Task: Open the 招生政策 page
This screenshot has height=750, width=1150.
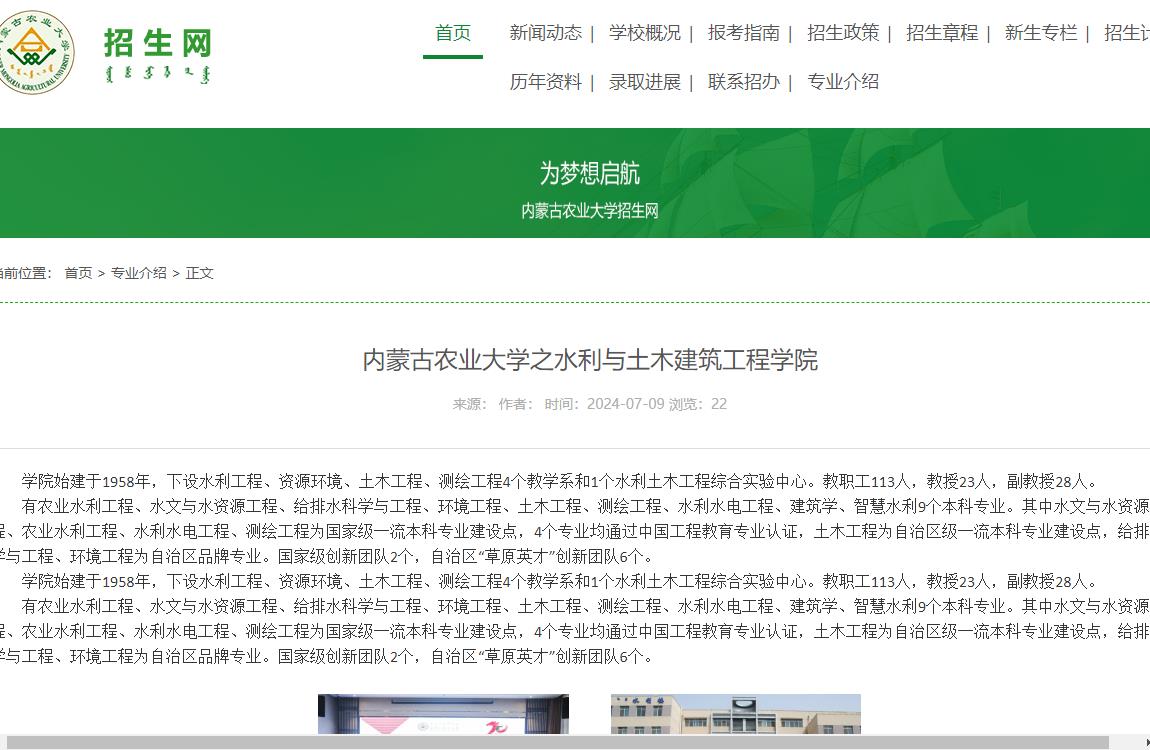Action: click(843, 33)
